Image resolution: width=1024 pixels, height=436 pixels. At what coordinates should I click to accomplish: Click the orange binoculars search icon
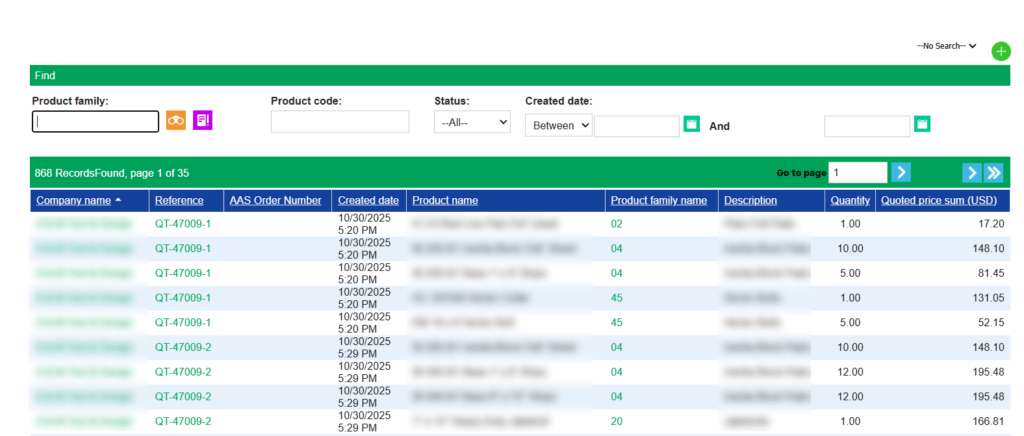(176, 121)
